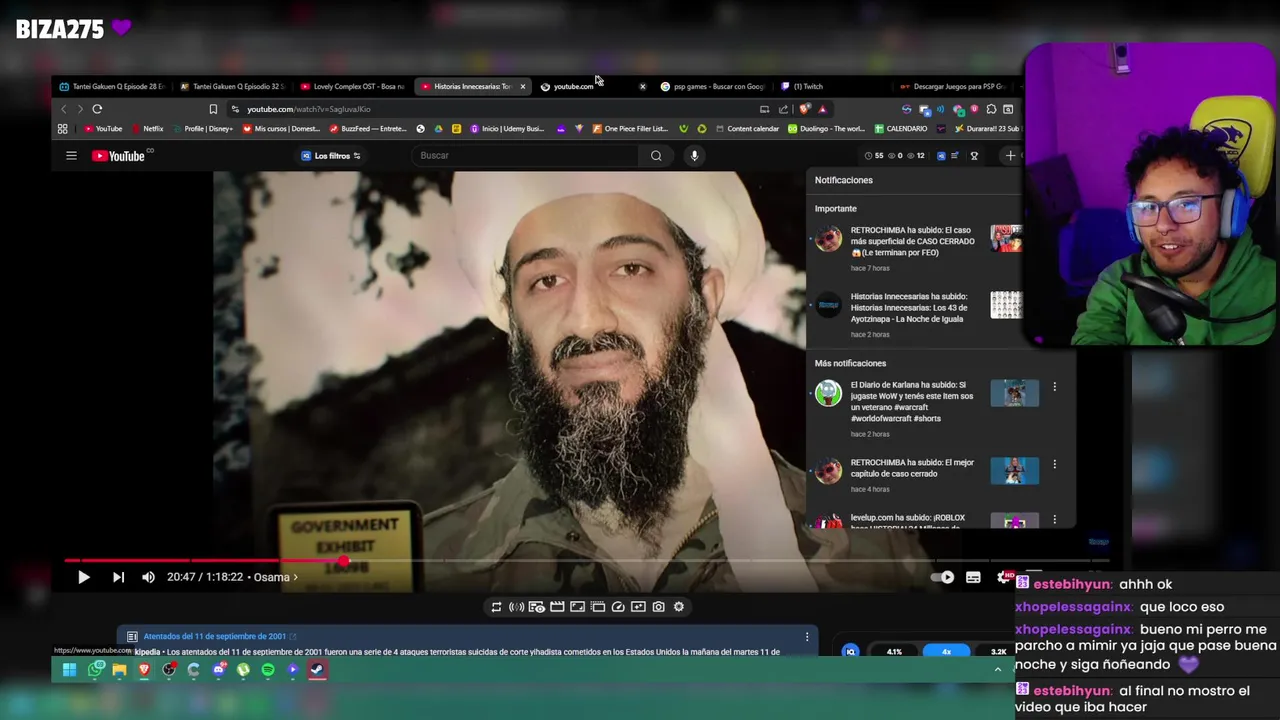Toggle subtitles button in player
This screenshot has height=720, width=1280.
click(973, 577)
